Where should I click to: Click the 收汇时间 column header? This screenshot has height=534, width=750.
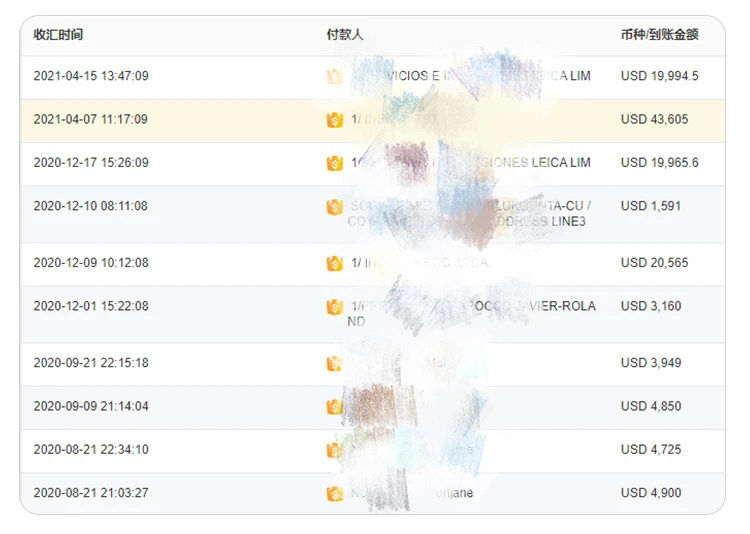tap(58, 35)
